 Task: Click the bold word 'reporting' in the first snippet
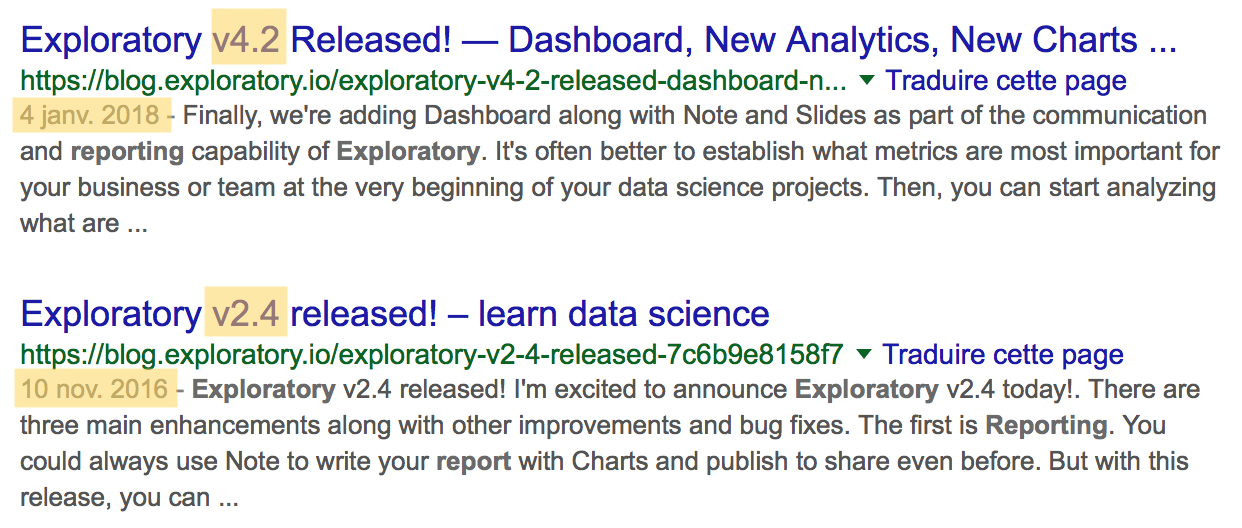(127, 152)
